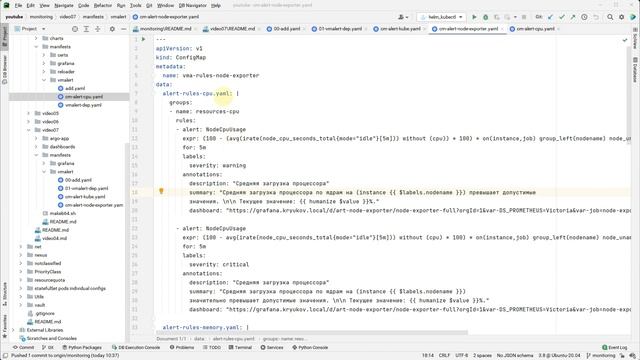Open the Commit tool window
The image size is (640, 360).
pyautogui.click(x=23, y=348)
